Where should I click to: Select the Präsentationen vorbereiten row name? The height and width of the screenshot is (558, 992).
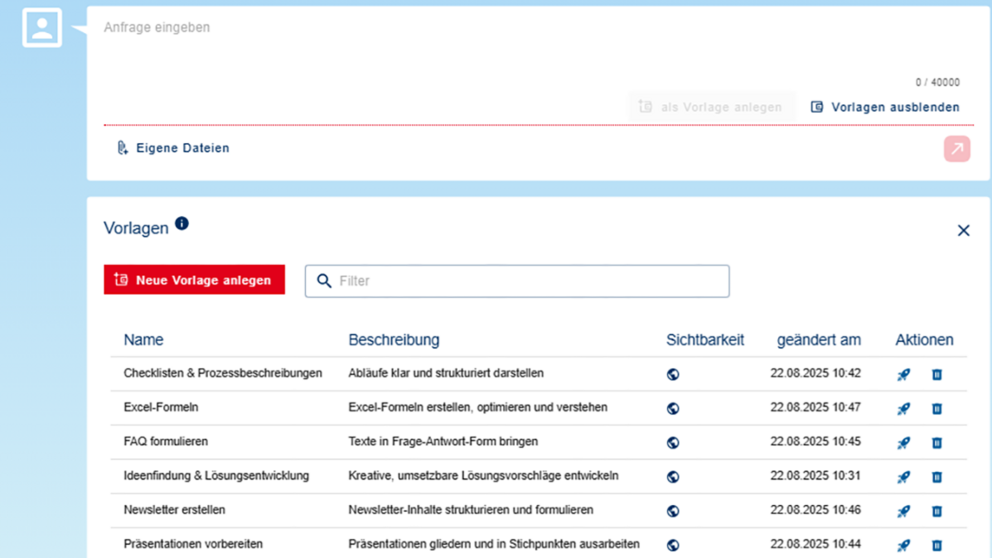193,544
